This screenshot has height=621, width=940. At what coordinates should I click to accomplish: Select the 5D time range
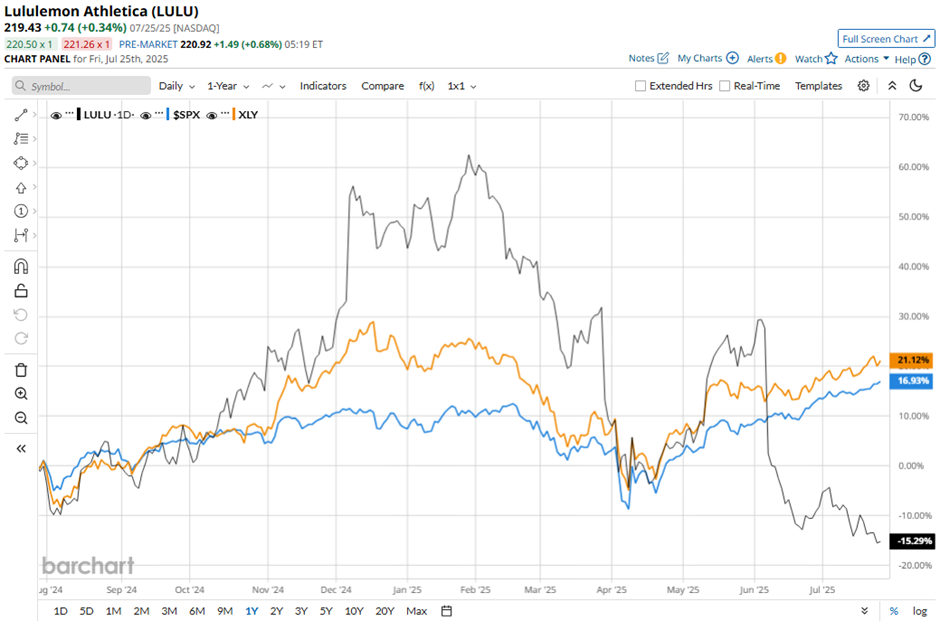coord(86,611)
